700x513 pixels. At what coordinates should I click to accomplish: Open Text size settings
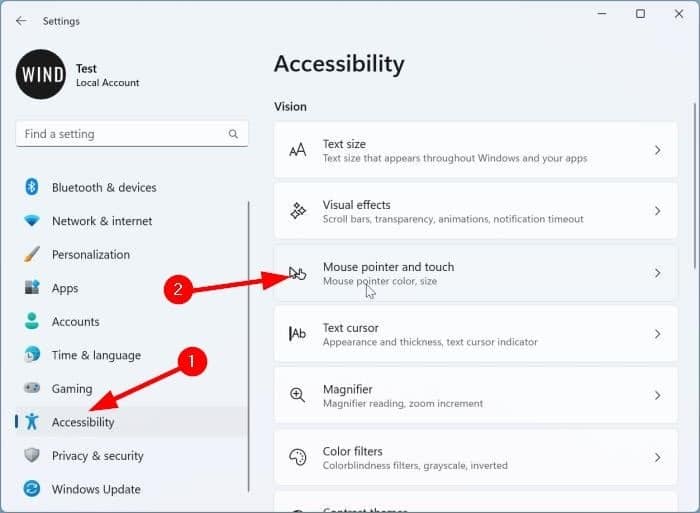(476, 150)
